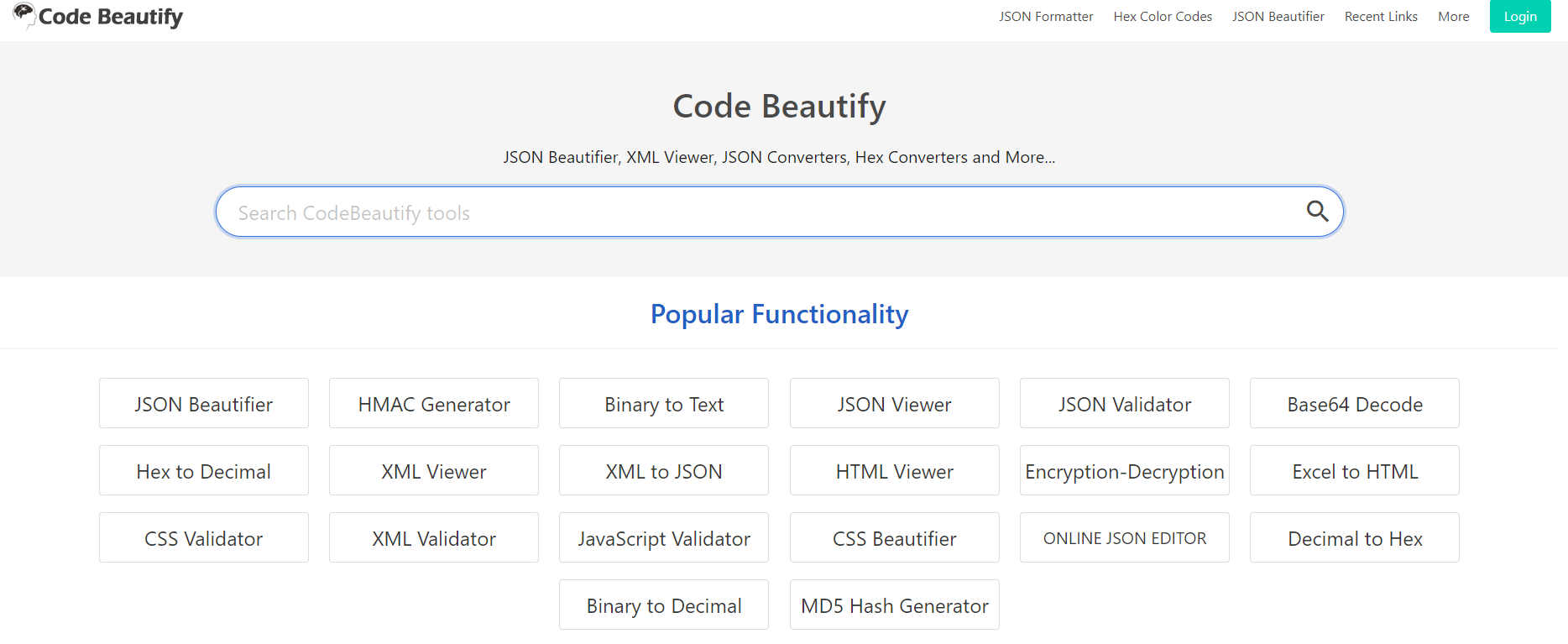
Task: Select the CSS Beautifier tool
Action: pyautogui.click(x=895, y=537)
